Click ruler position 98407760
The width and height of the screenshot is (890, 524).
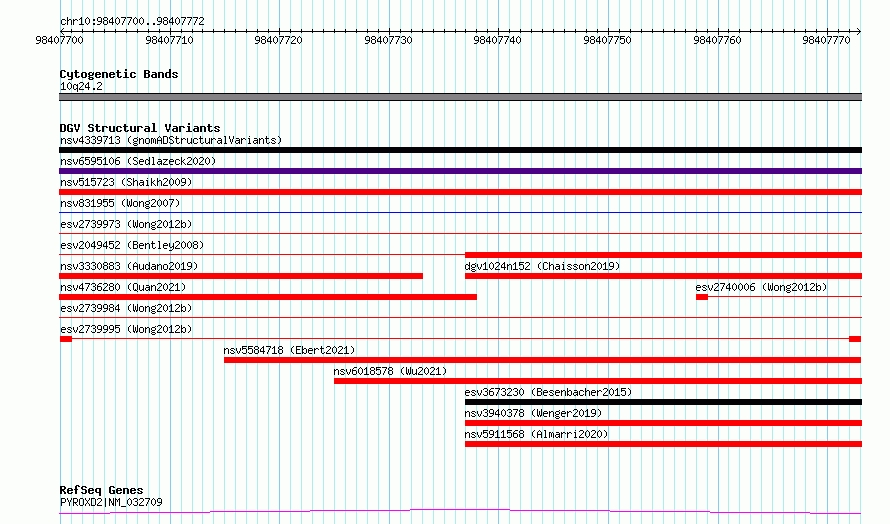point(717,40)
